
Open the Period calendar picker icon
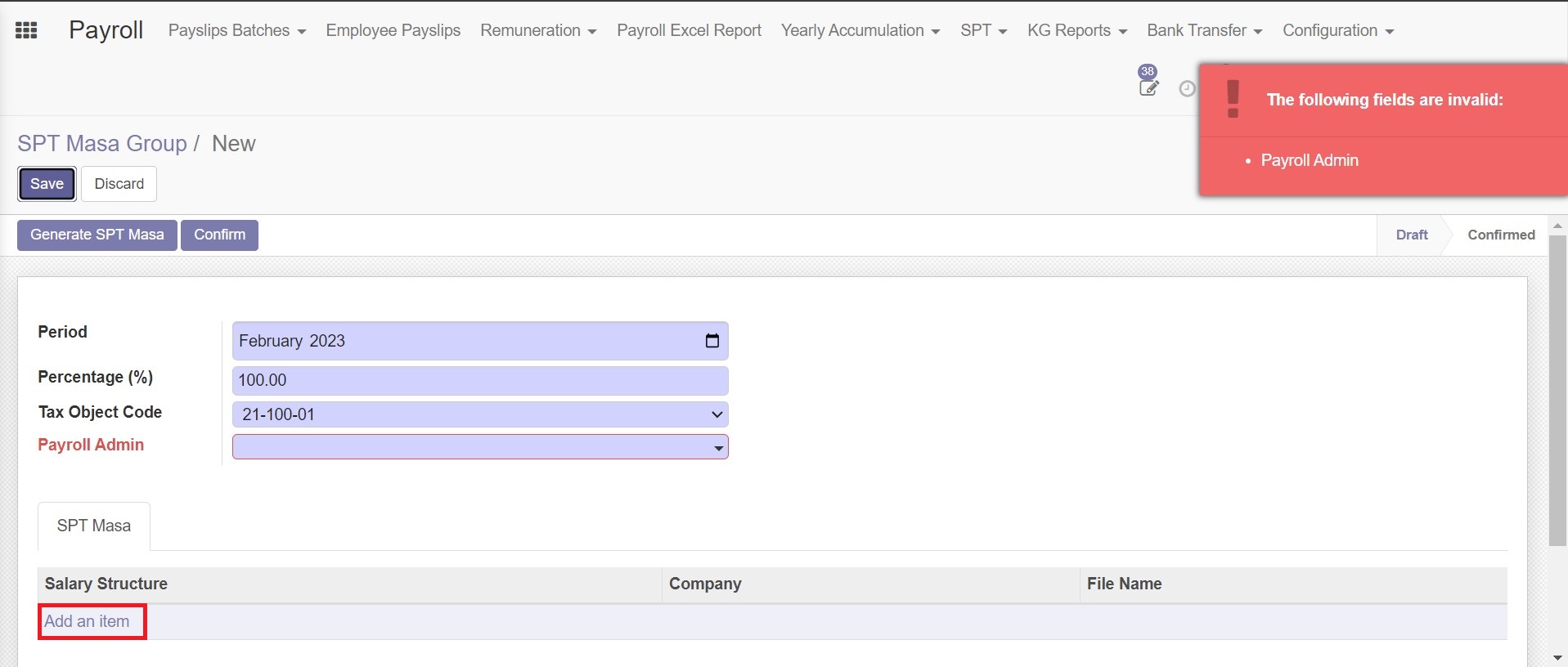pos(712,341)
